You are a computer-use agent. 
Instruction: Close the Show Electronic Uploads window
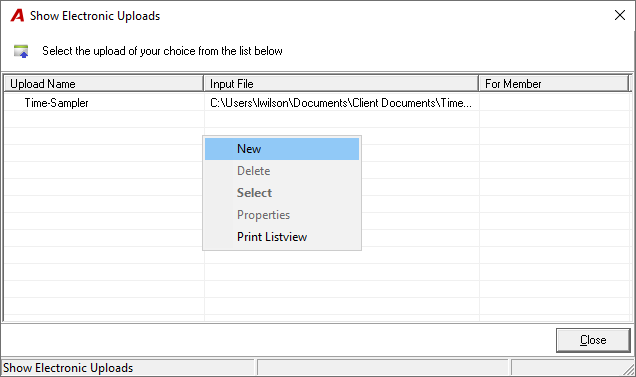pyautogui.click(x=619, y=15)
